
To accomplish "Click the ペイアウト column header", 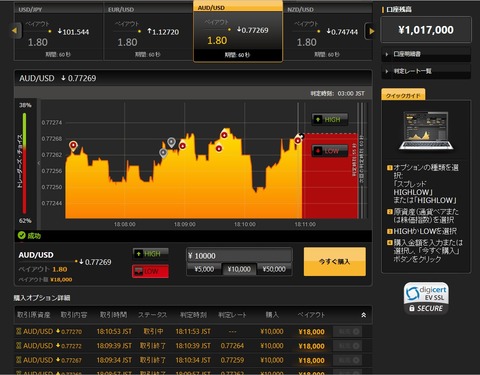I will tap(311, 315).
